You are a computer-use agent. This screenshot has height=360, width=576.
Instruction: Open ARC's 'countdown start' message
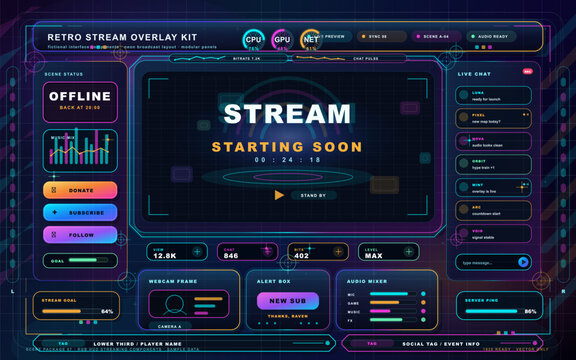click(x=493, y=210)
